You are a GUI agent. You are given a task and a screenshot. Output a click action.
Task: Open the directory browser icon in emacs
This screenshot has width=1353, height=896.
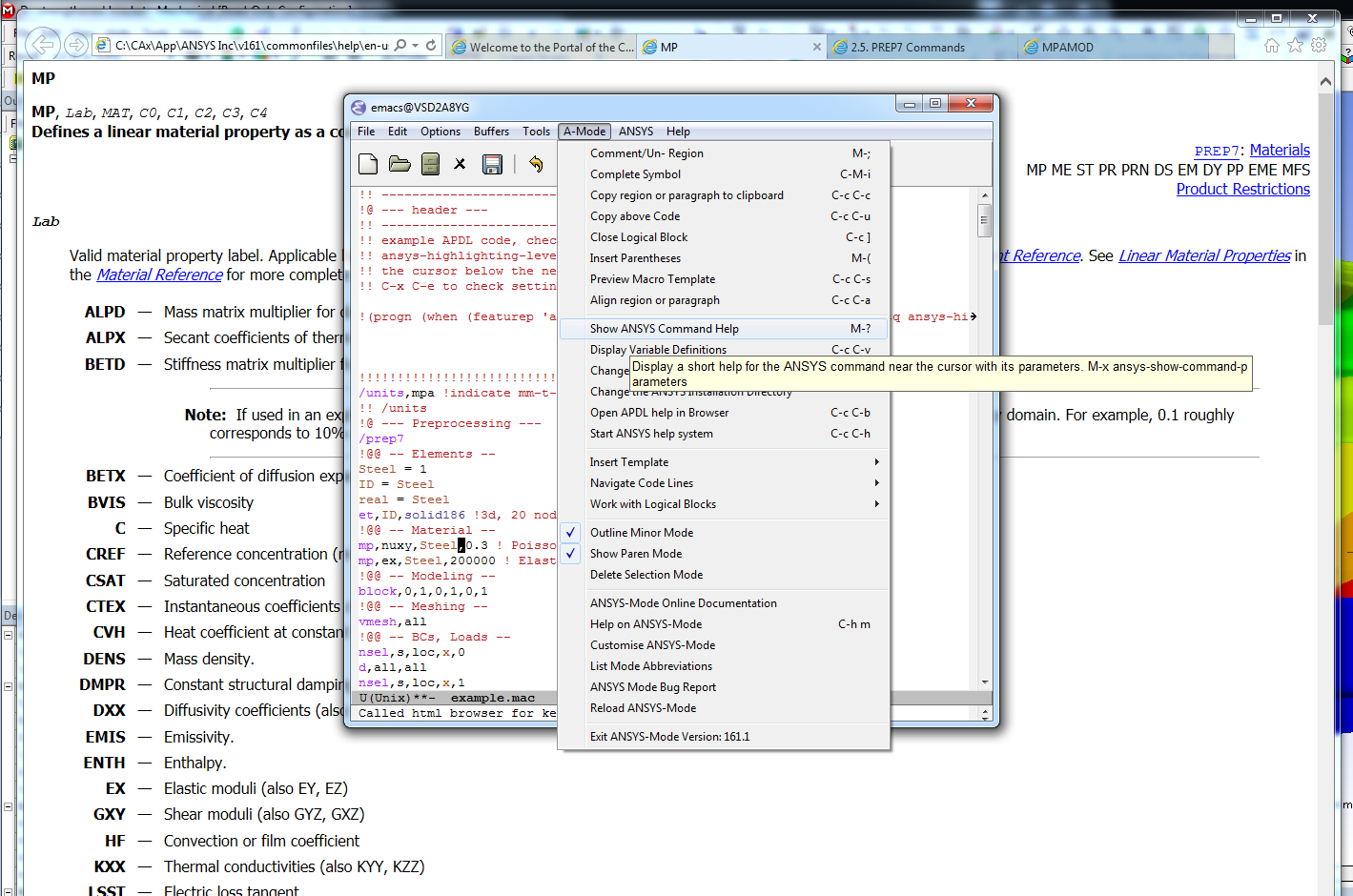(x=431, y=164)
